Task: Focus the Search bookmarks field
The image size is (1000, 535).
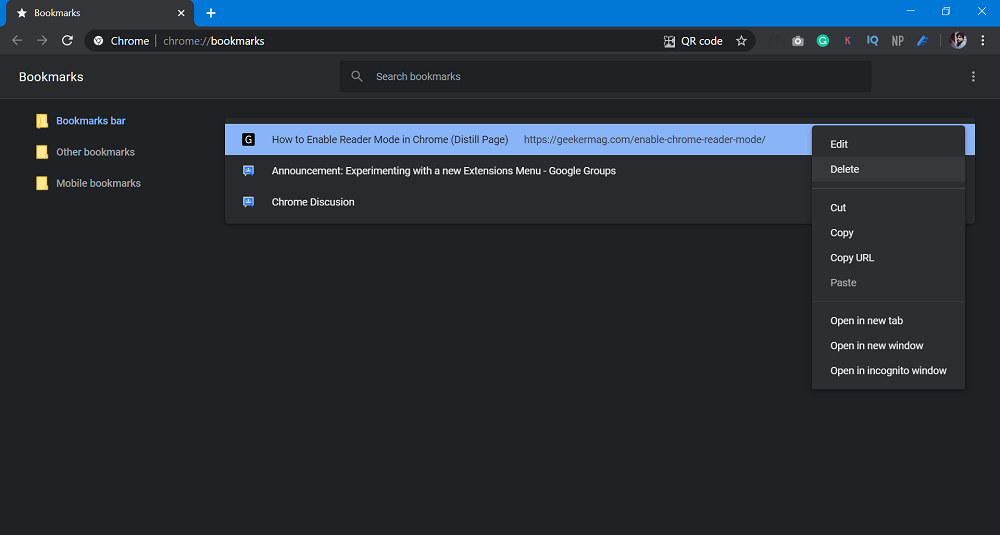Action: (605, 77)
